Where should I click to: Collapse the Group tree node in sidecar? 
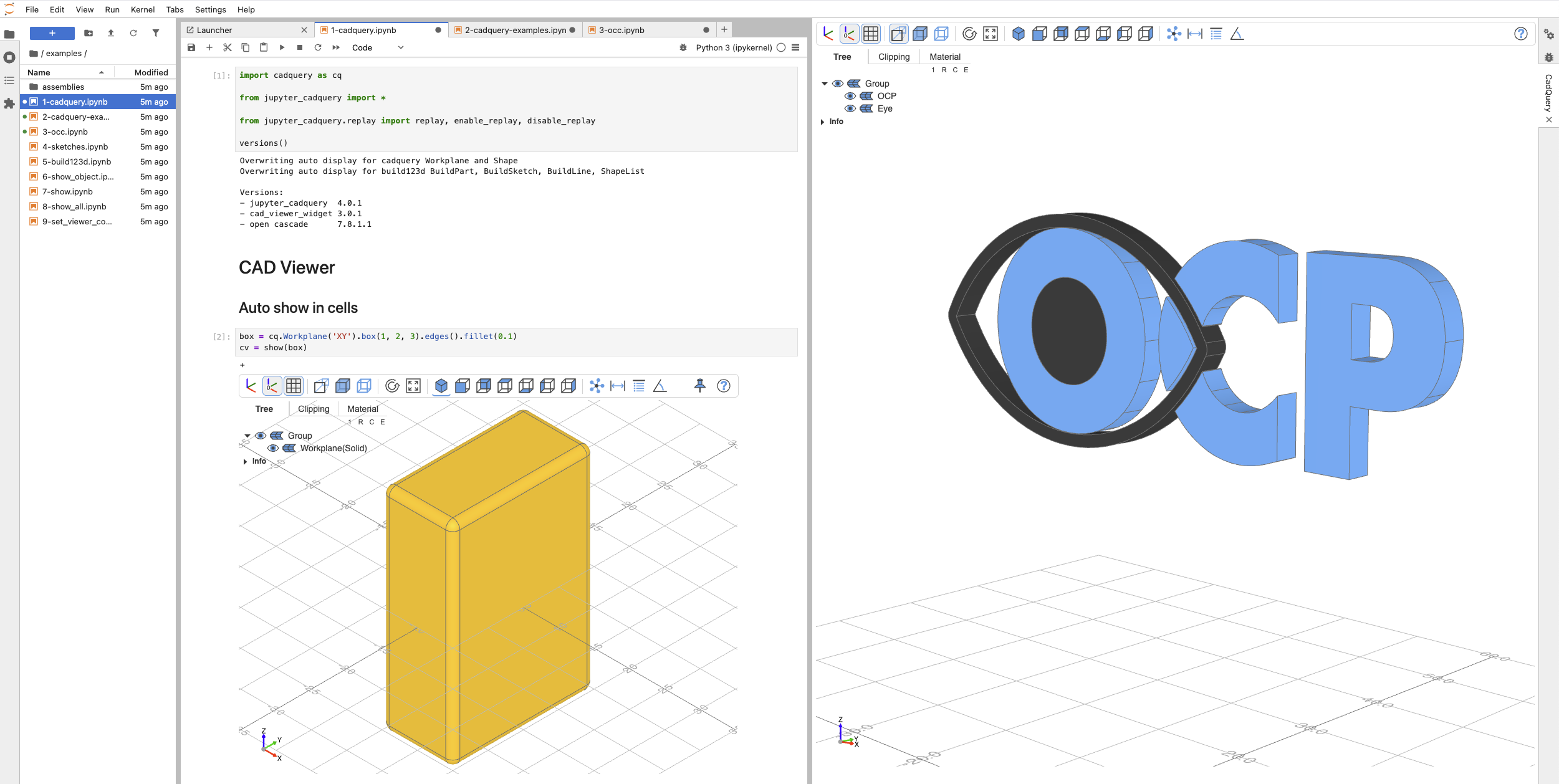825,84
